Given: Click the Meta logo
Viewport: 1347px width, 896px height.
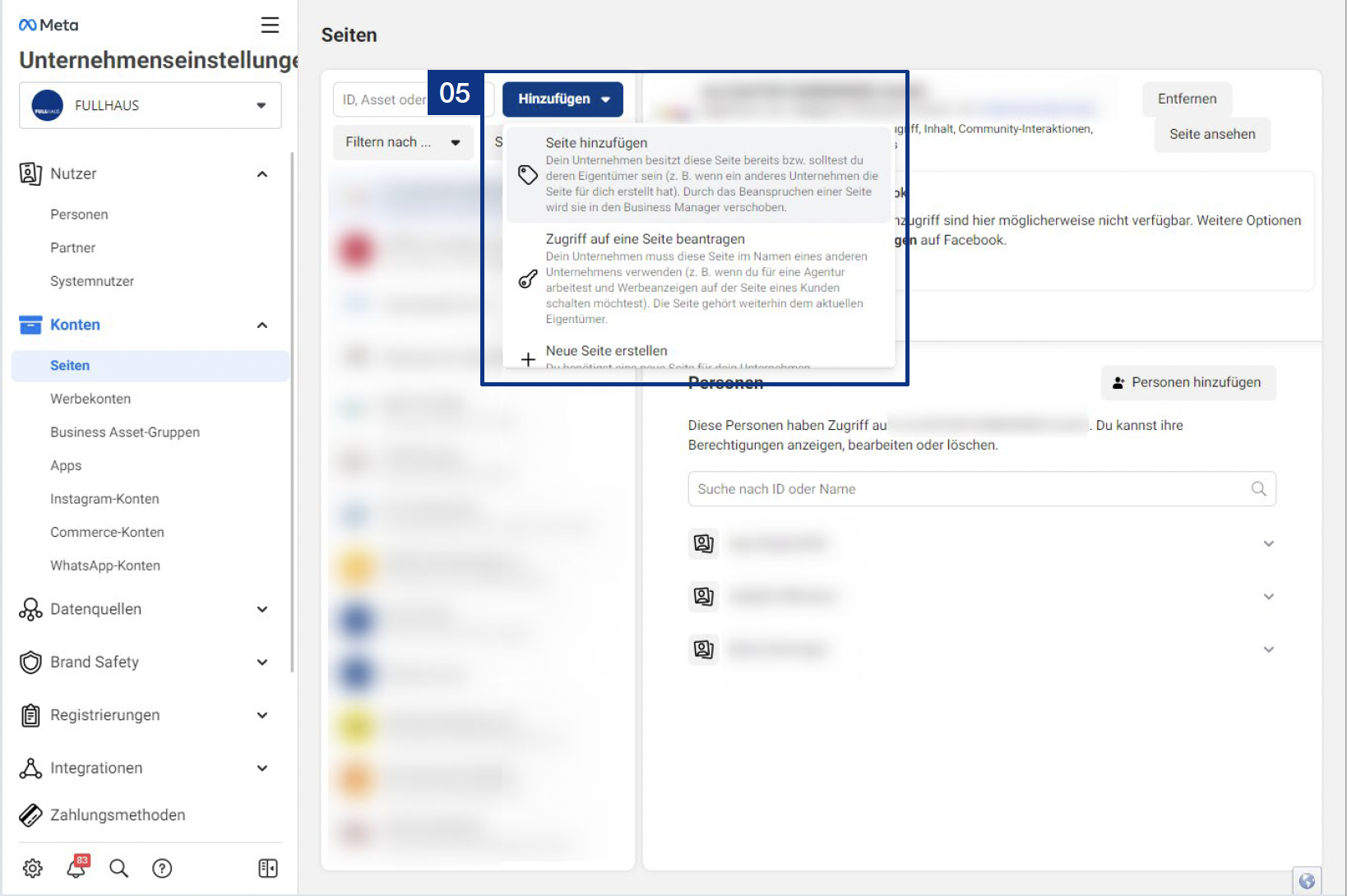Looking at the screenshot, I should point(47,24).
